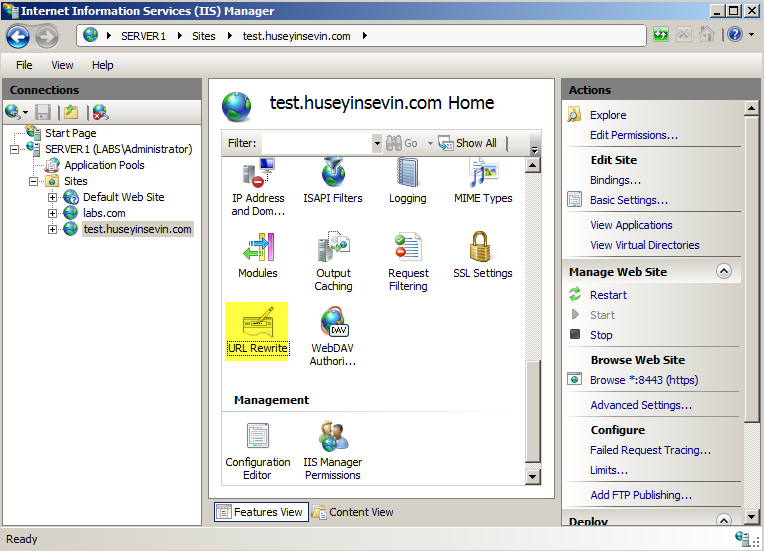Open the Help menu
Viewport: 764px width, 551px height.
tap(103, 65)
